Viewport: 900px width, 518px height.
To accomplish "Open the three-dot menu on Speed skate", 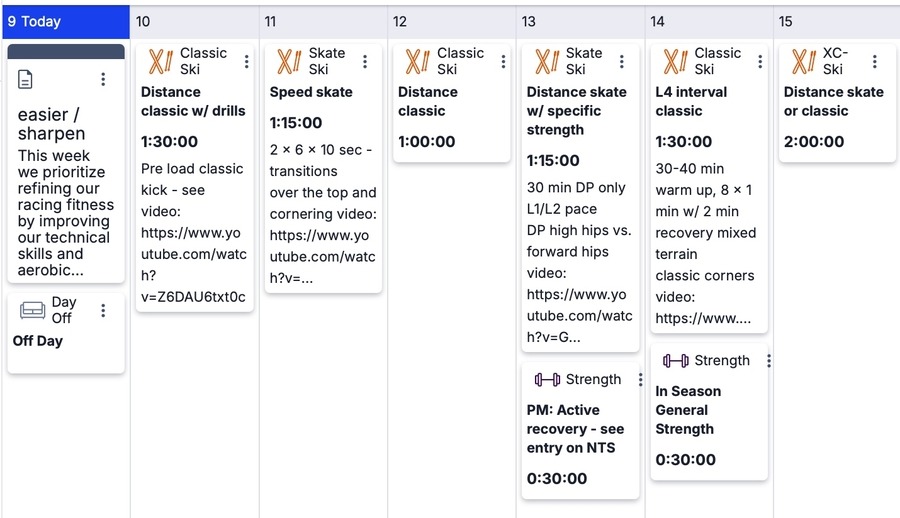I will [x=365, y=62].
